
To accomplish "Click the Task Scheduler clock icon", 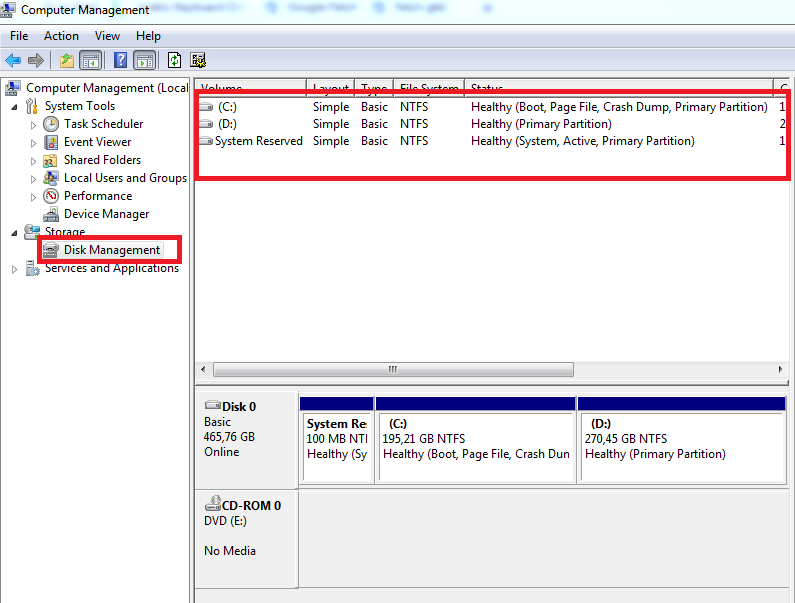I will 51,124.
